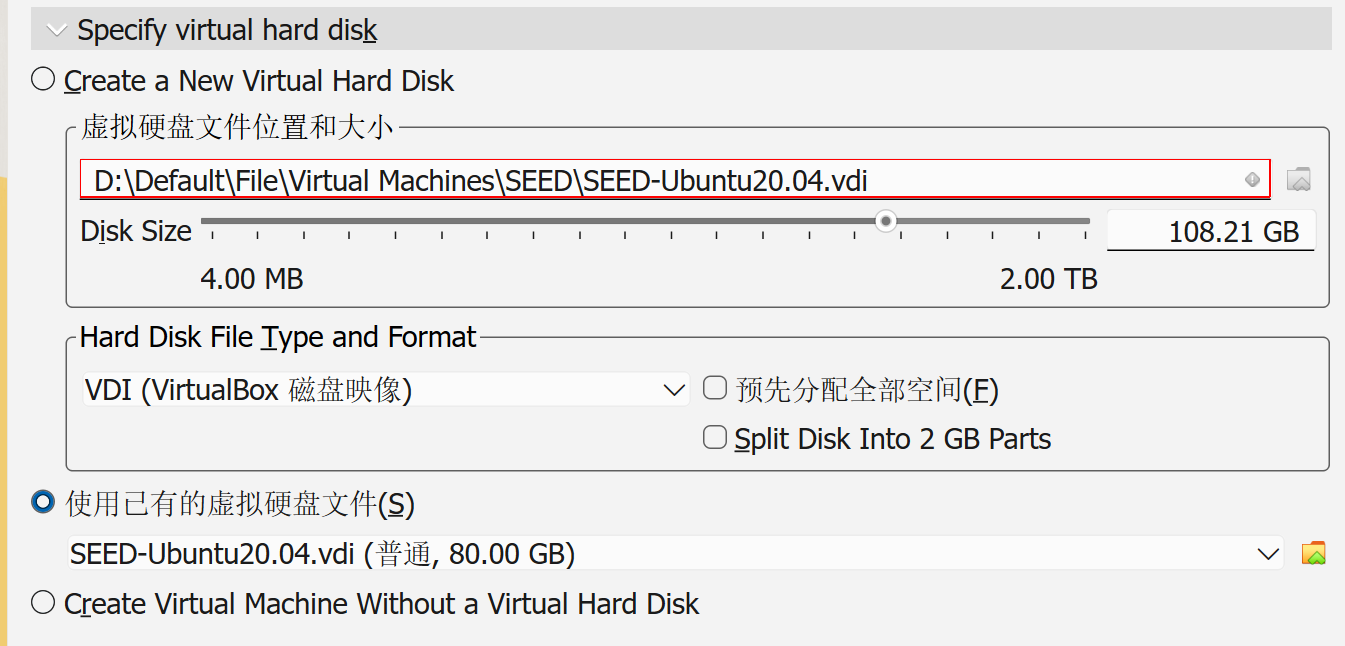Screen dimensions: 1345x646
Task: Click the 2.00 TB maximum size label
Action: coord(1048,279)
